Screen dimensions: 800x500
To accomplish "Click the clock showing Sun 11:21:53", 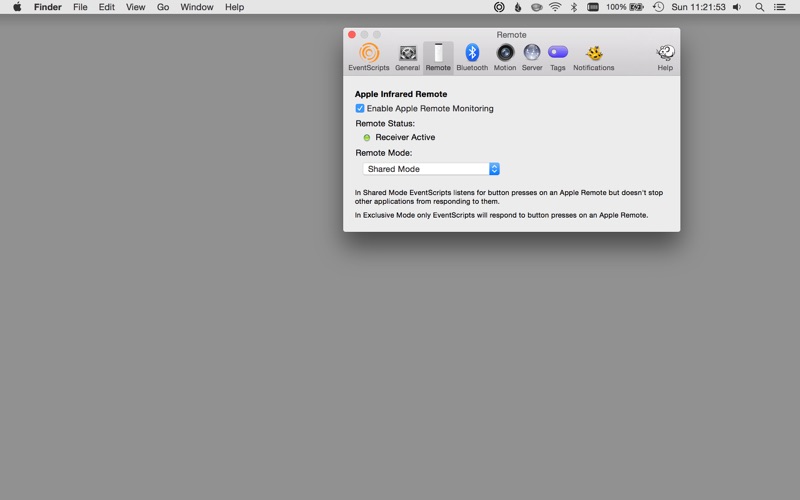I will (x=698, y=7).
